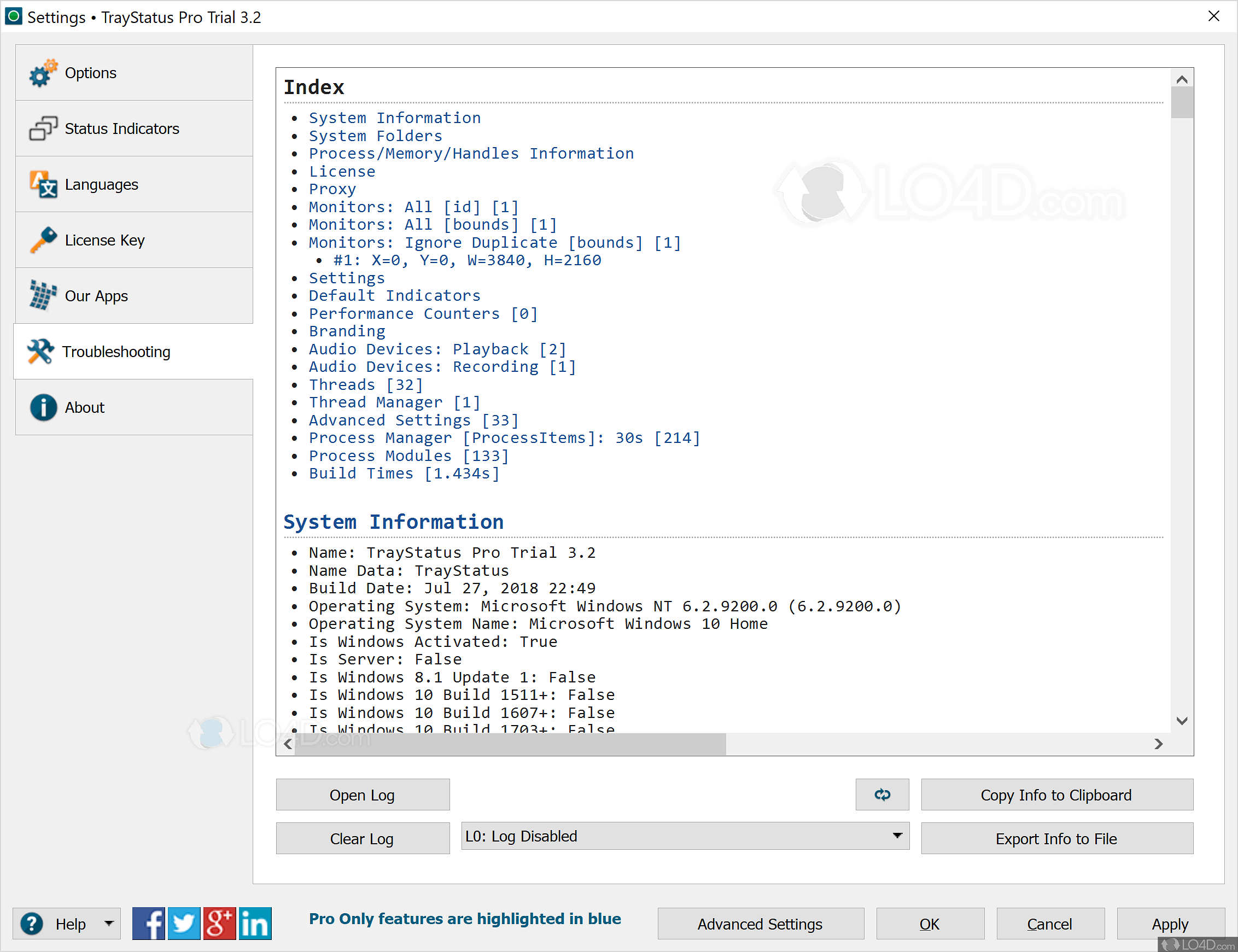Switch to the Status Indicators tab

pyautogui.click(x=122, y=129)
